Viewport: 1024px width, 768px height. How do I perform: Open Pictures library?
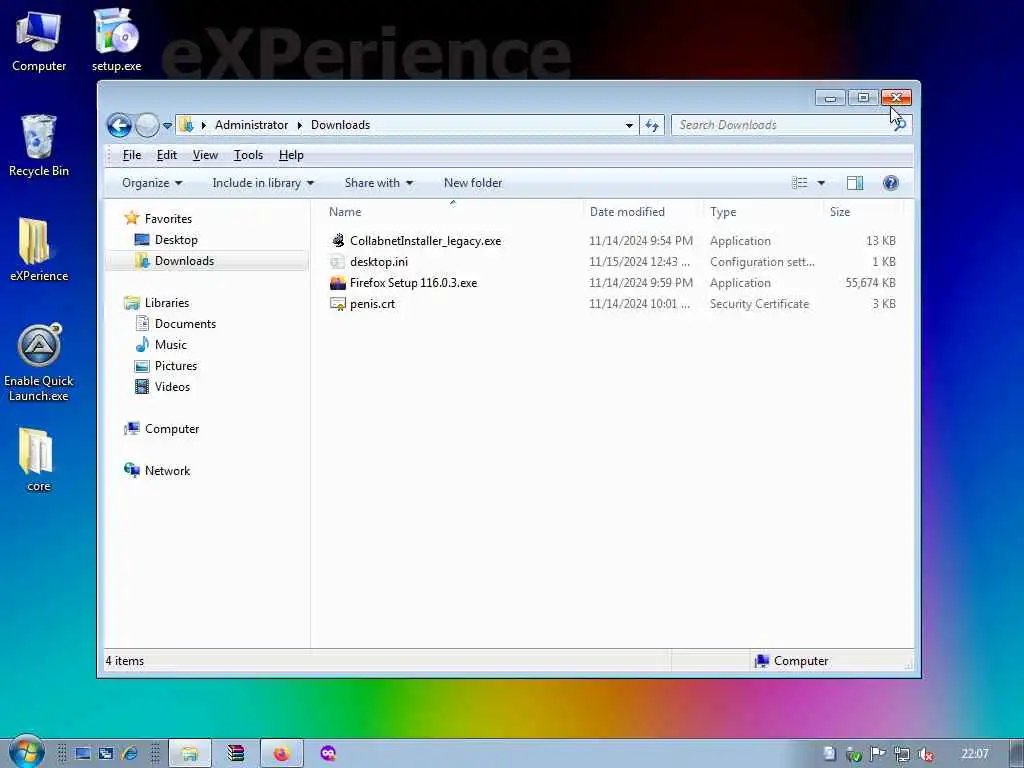tap(176, 366)
